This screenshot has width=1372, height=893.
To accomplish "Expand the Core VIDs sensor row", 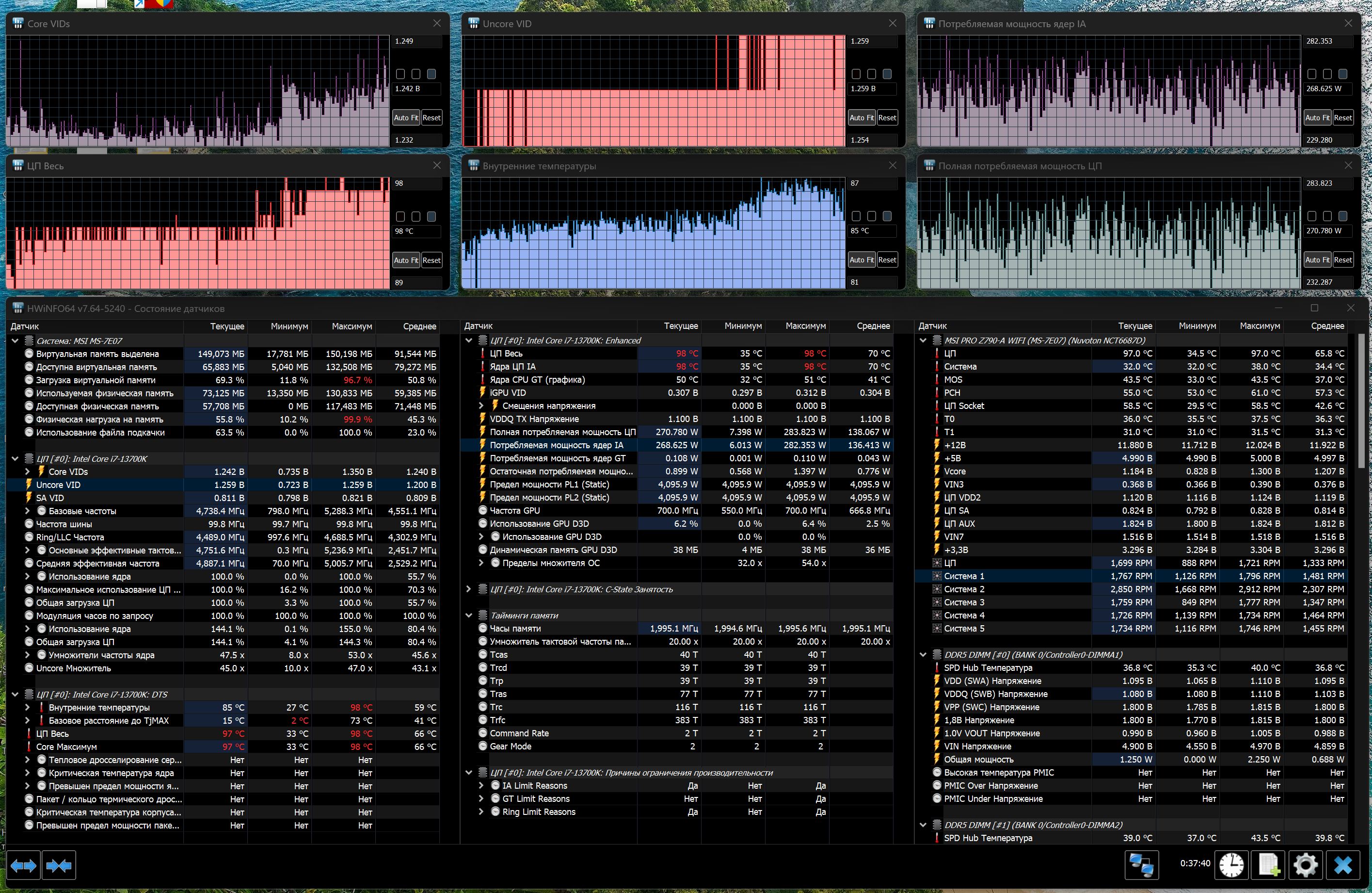I will [x=27, y=472].
